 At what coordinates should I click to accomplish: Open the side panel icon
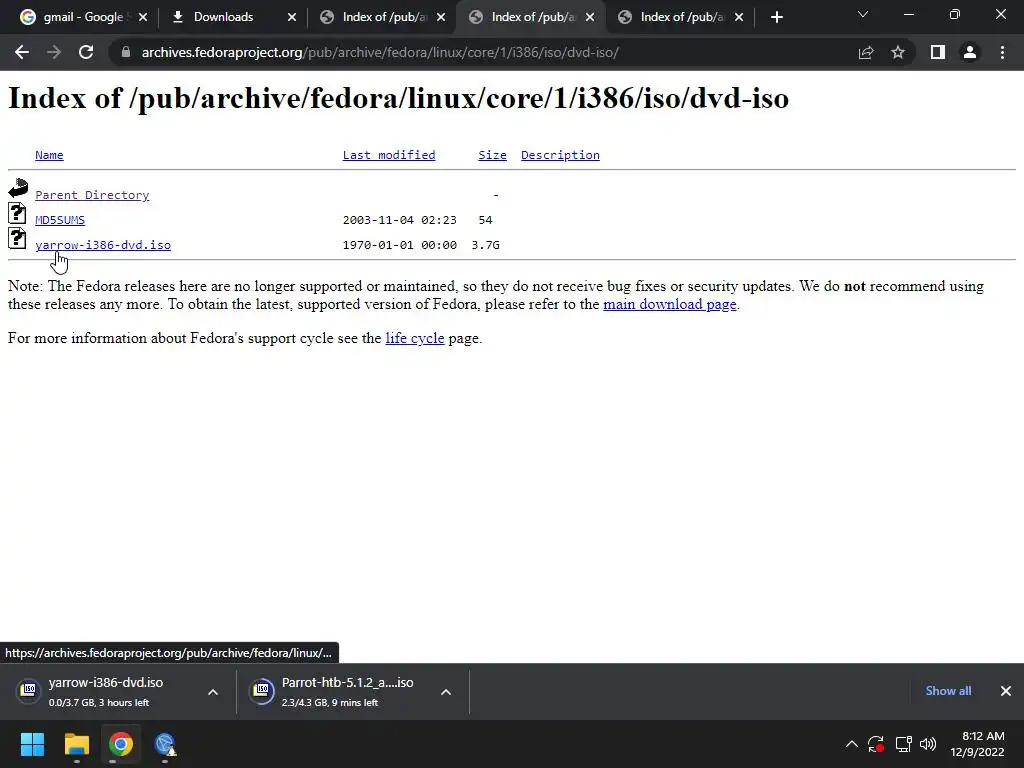tap(938, 52)
